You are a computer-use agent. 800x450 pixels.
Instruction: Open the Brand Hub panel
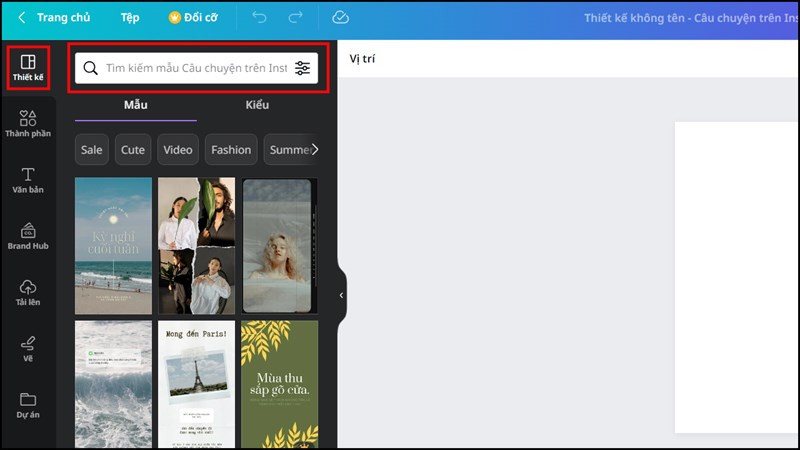(x=28, y=236)
